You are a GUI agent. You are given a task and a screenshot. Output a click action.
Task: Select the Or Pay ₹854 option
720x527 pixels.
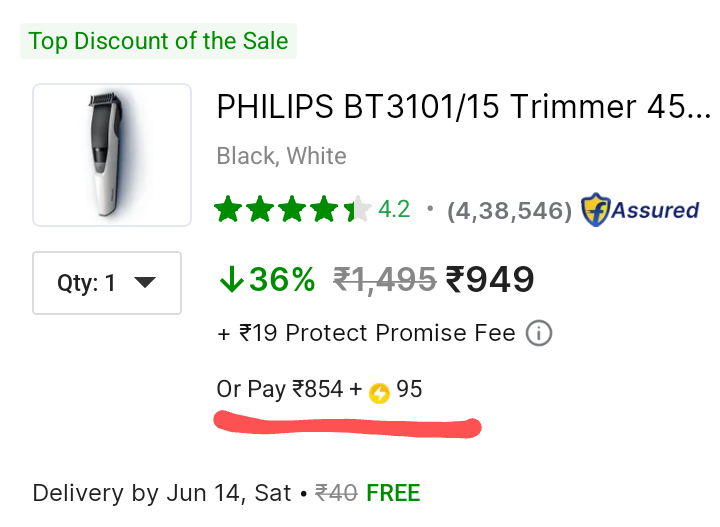click(x=289, y=389)
